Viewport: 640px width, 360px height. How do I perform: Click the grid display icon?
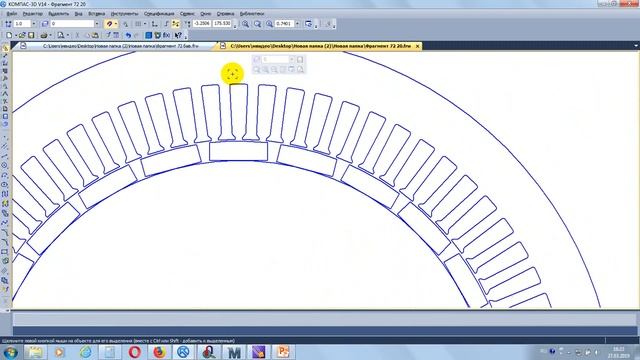138,24
